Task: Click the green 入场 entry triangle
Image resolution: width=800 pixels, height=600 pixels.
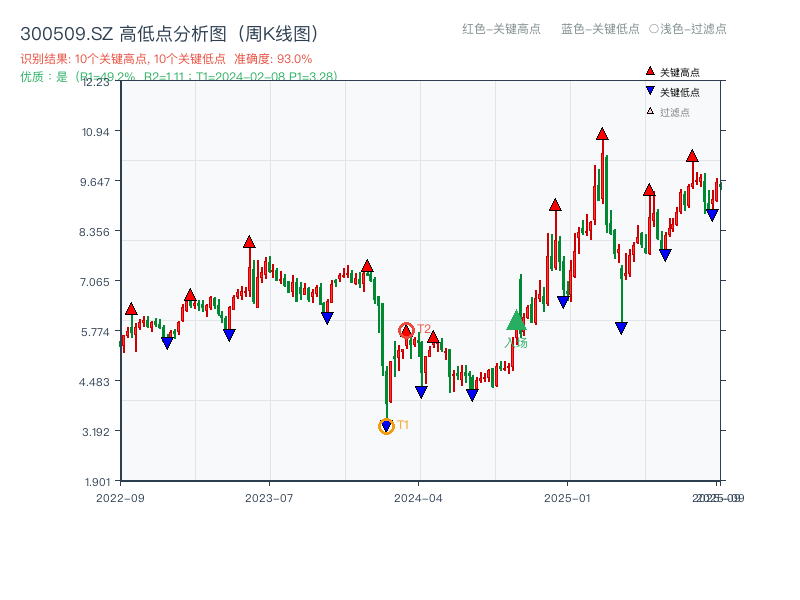Action: pos(516,320)
